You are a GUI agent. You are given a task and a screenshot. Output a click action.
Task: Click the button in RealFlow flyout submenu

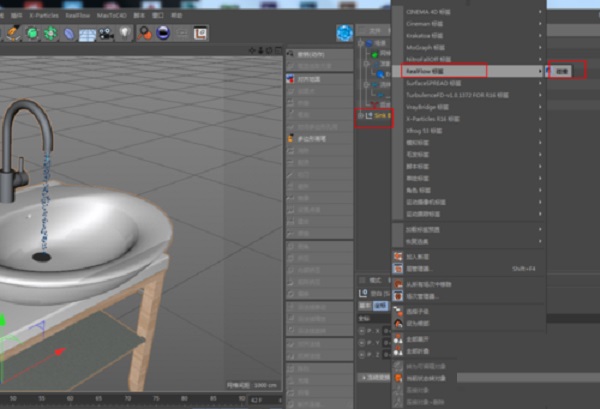(563, 72)
